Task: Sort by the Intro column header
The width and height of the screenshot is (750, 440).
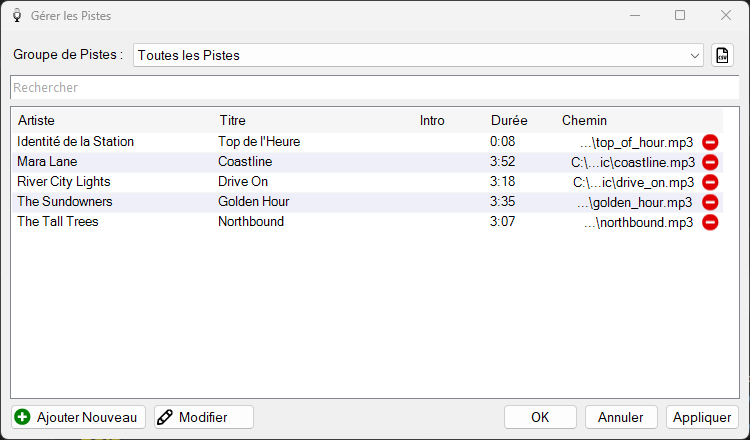Action: click(x=432, y=121)
